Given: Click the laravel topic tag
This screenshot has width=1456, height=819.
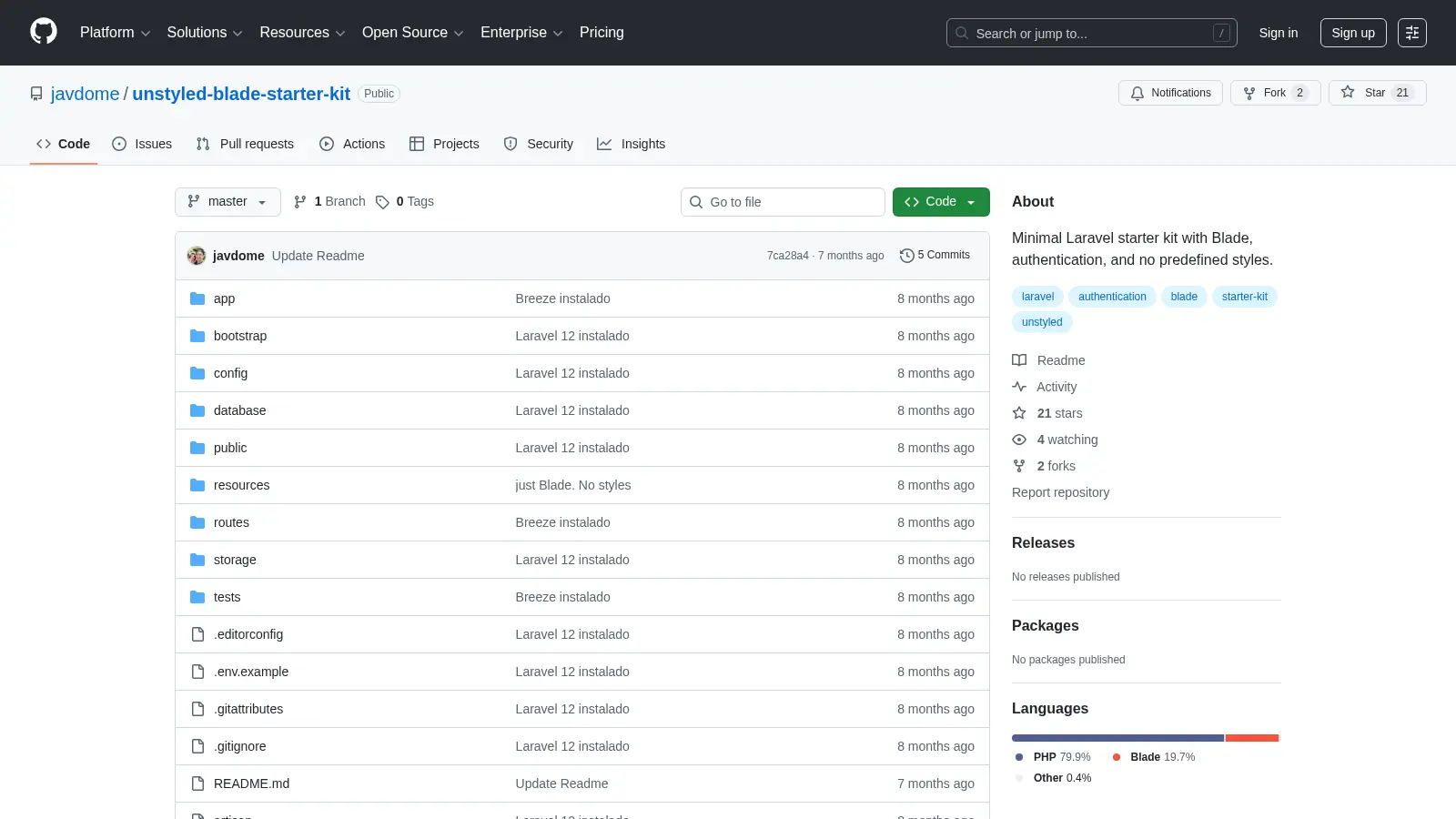Looking at the screenshot, I should pyautogui.click(x=1037, y=297).
